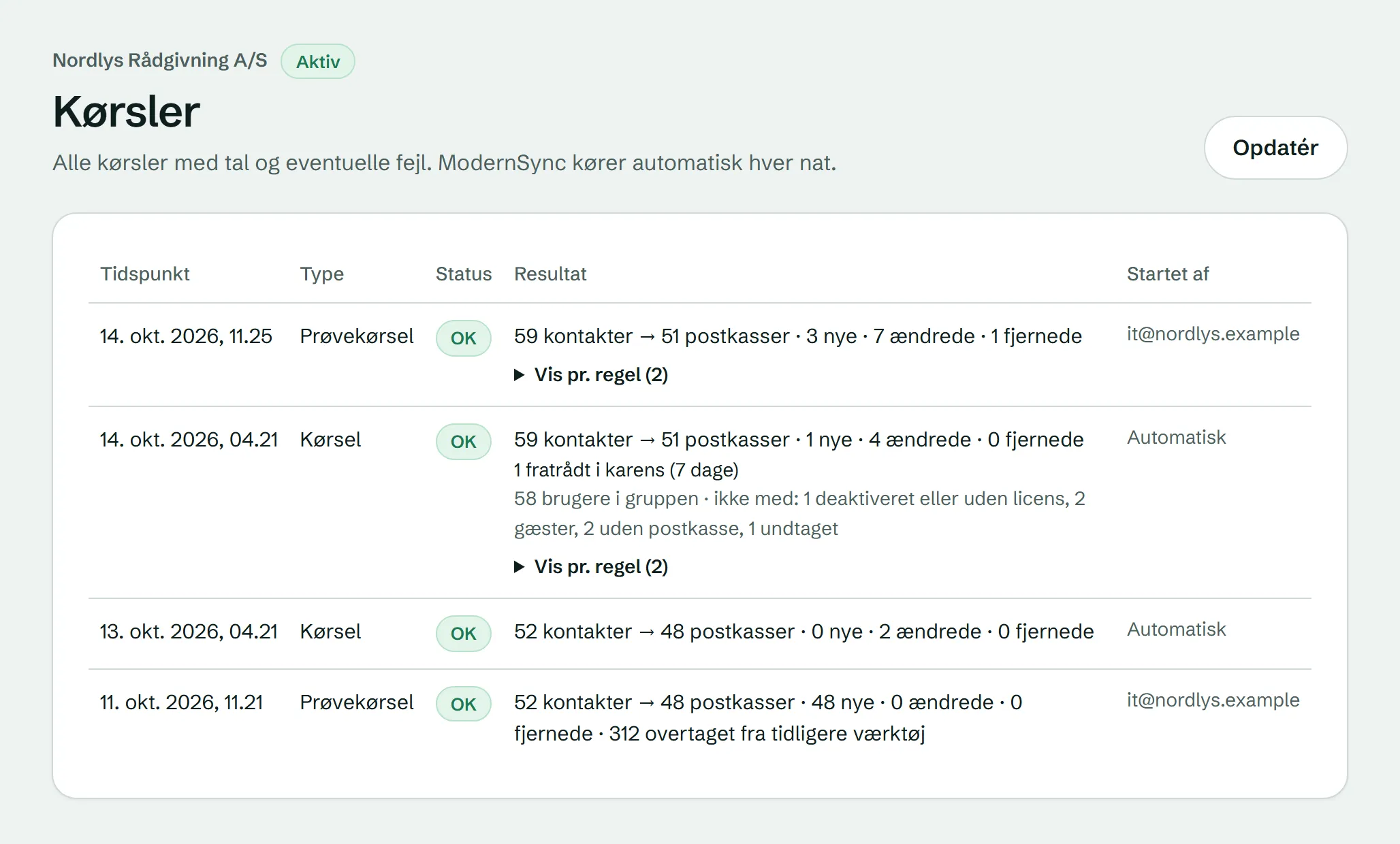Click result 52 kontakter with 2 ændrede
This screenshot has height=844, width=1400.
click(x=804, y=632)
